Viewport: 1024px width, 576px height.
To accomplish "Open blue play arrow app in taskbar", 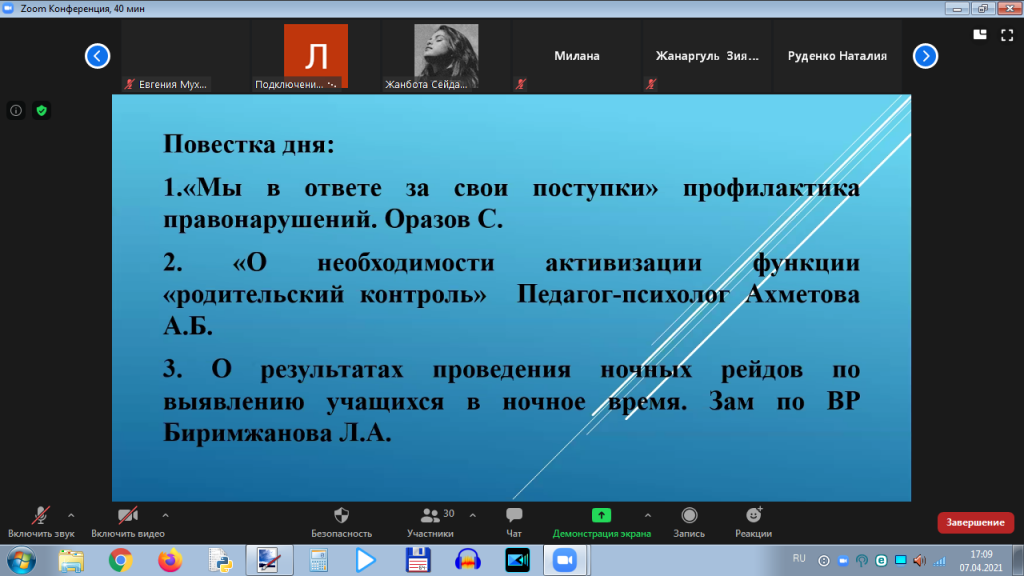I will pos(366,561).
